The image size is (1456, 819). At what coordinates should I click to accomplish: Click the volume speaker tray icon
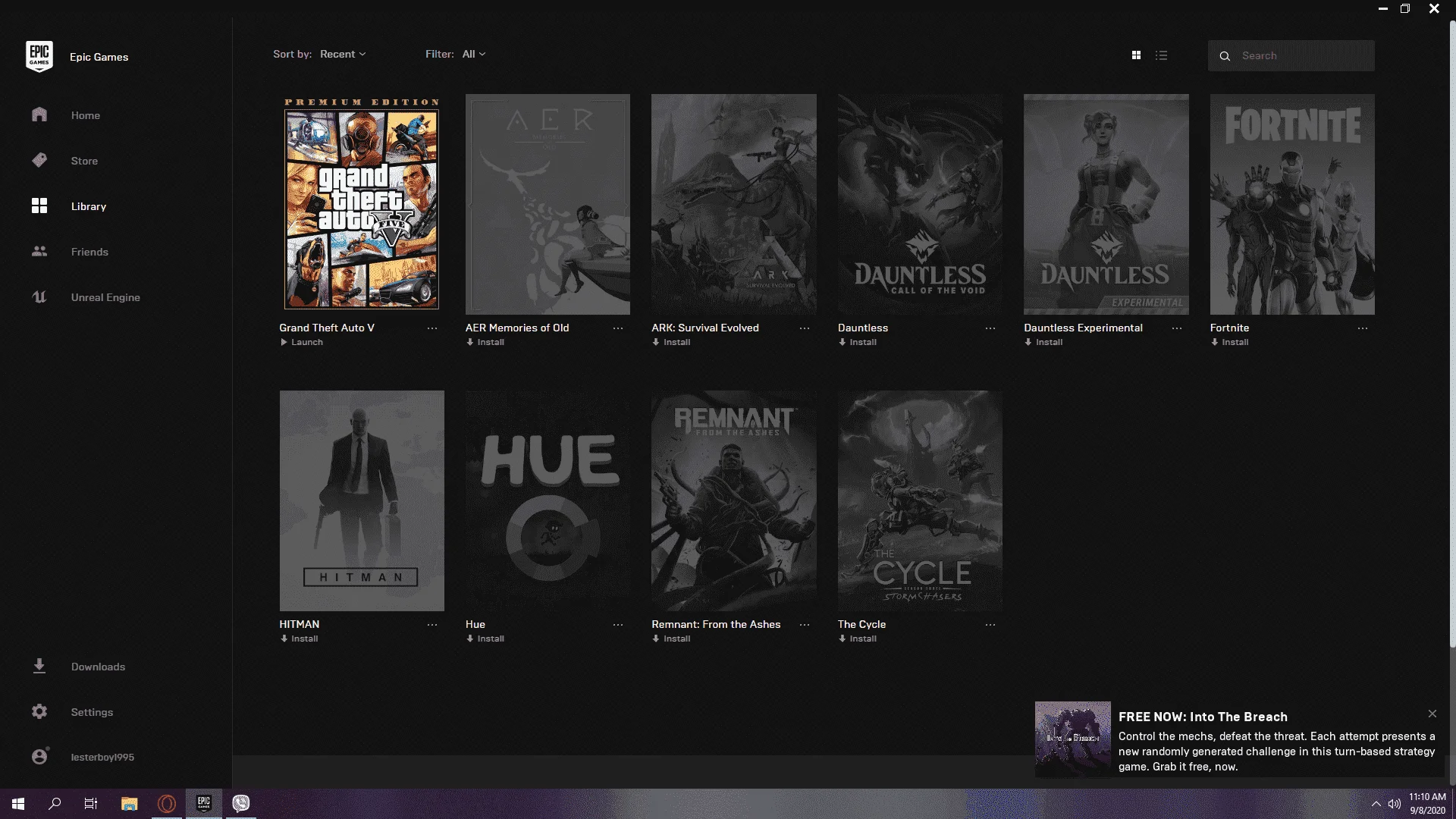click(x=1395, y=804)
